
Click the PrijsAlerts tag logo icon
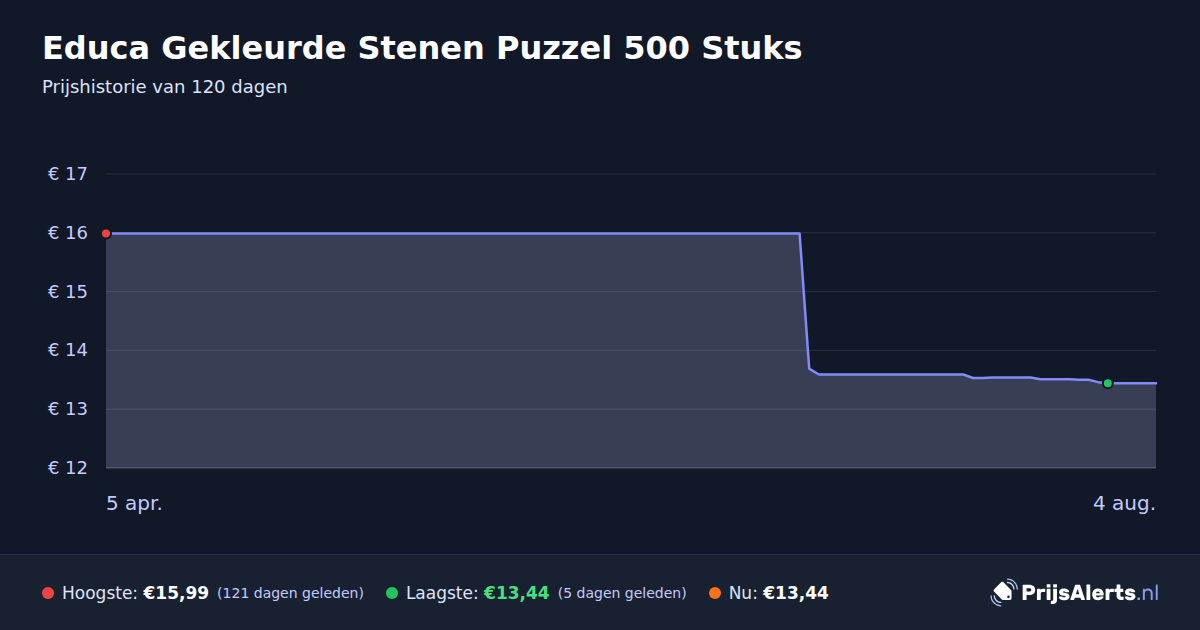point(1003,592)
